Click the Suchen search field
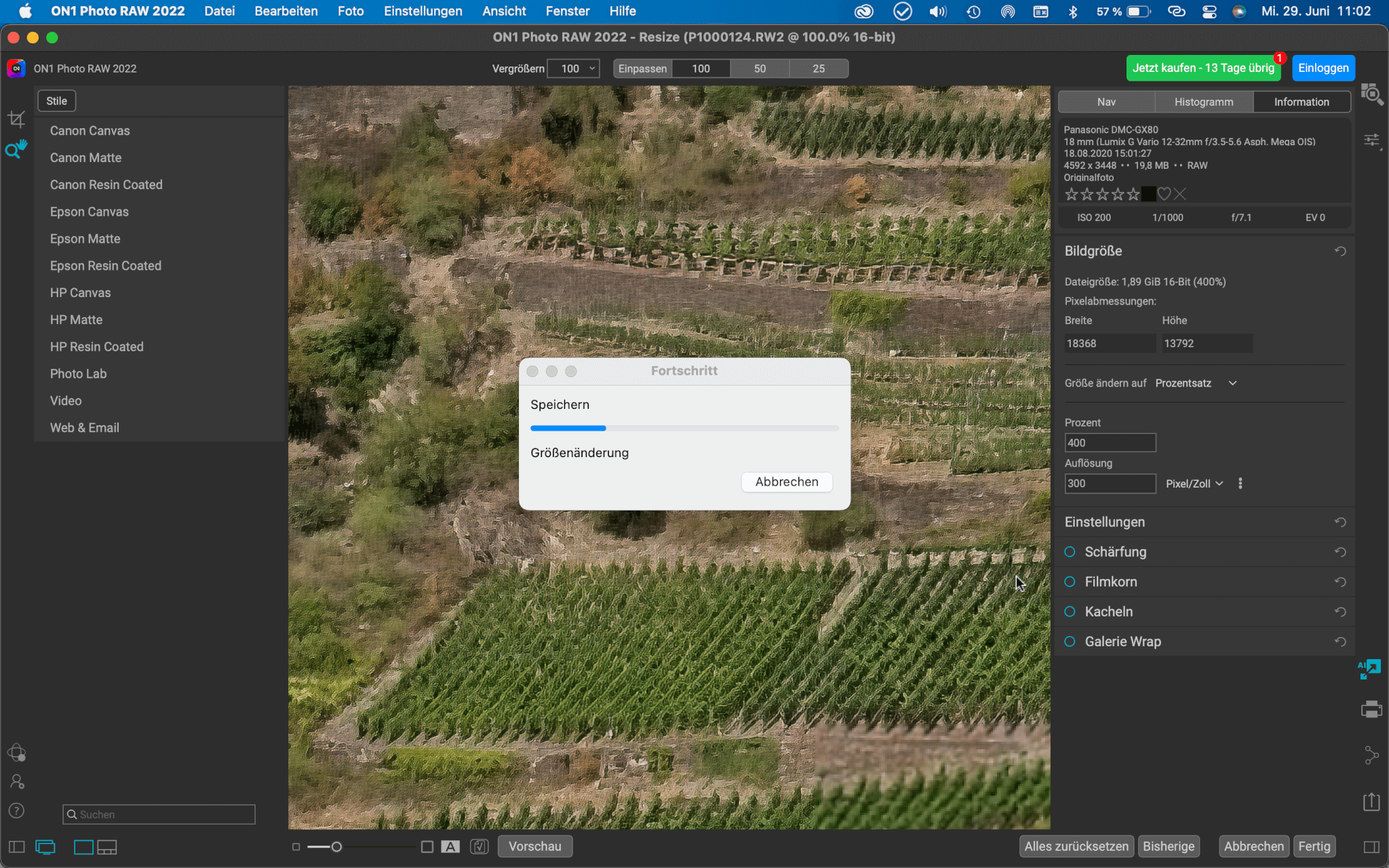The image size is (1389, 868). click(x=159, y=814)
